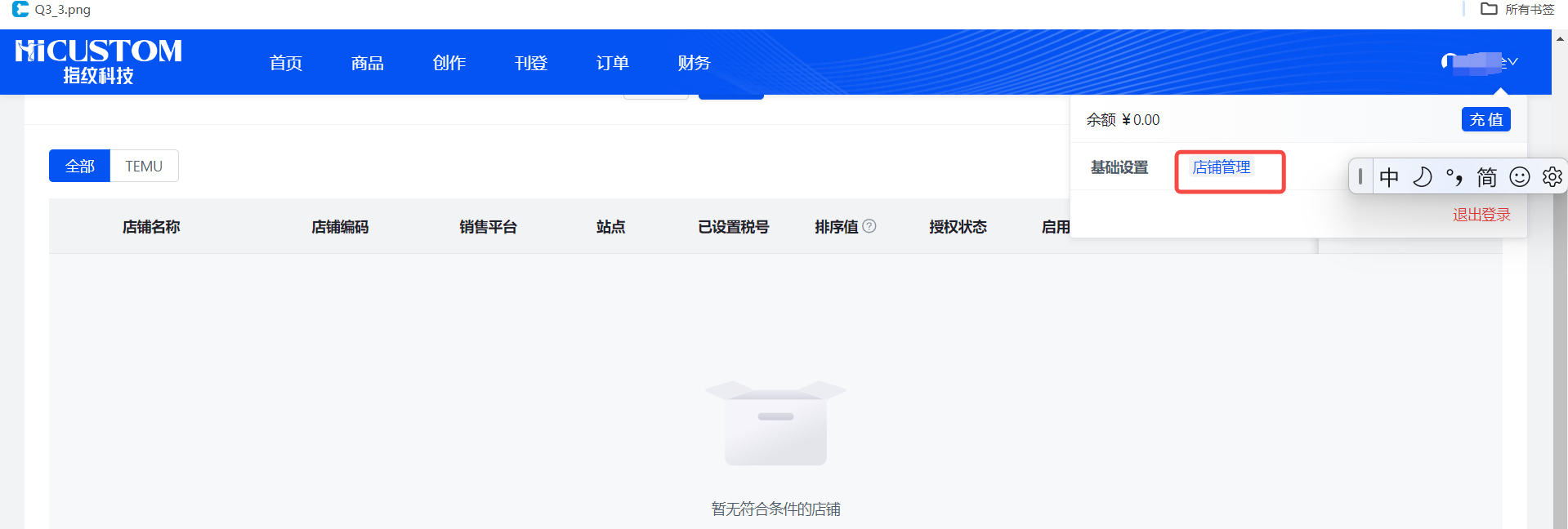Open the 所有书签 bookmarks folder

click(x=1519, y=9)
